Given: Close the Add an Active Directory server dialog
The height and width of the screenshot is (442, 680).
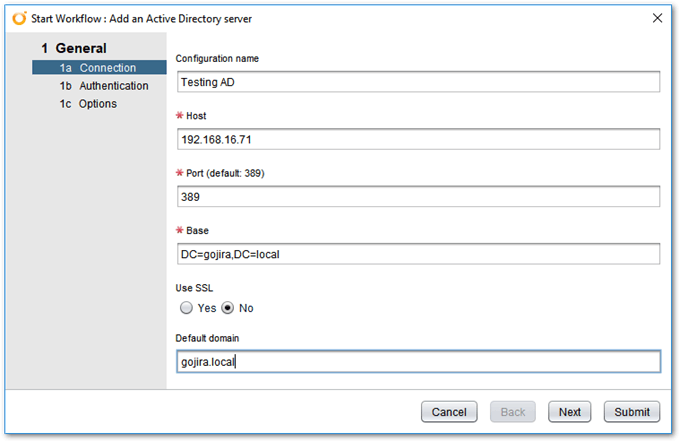Looking at the screenshot, I should point(657,18).
